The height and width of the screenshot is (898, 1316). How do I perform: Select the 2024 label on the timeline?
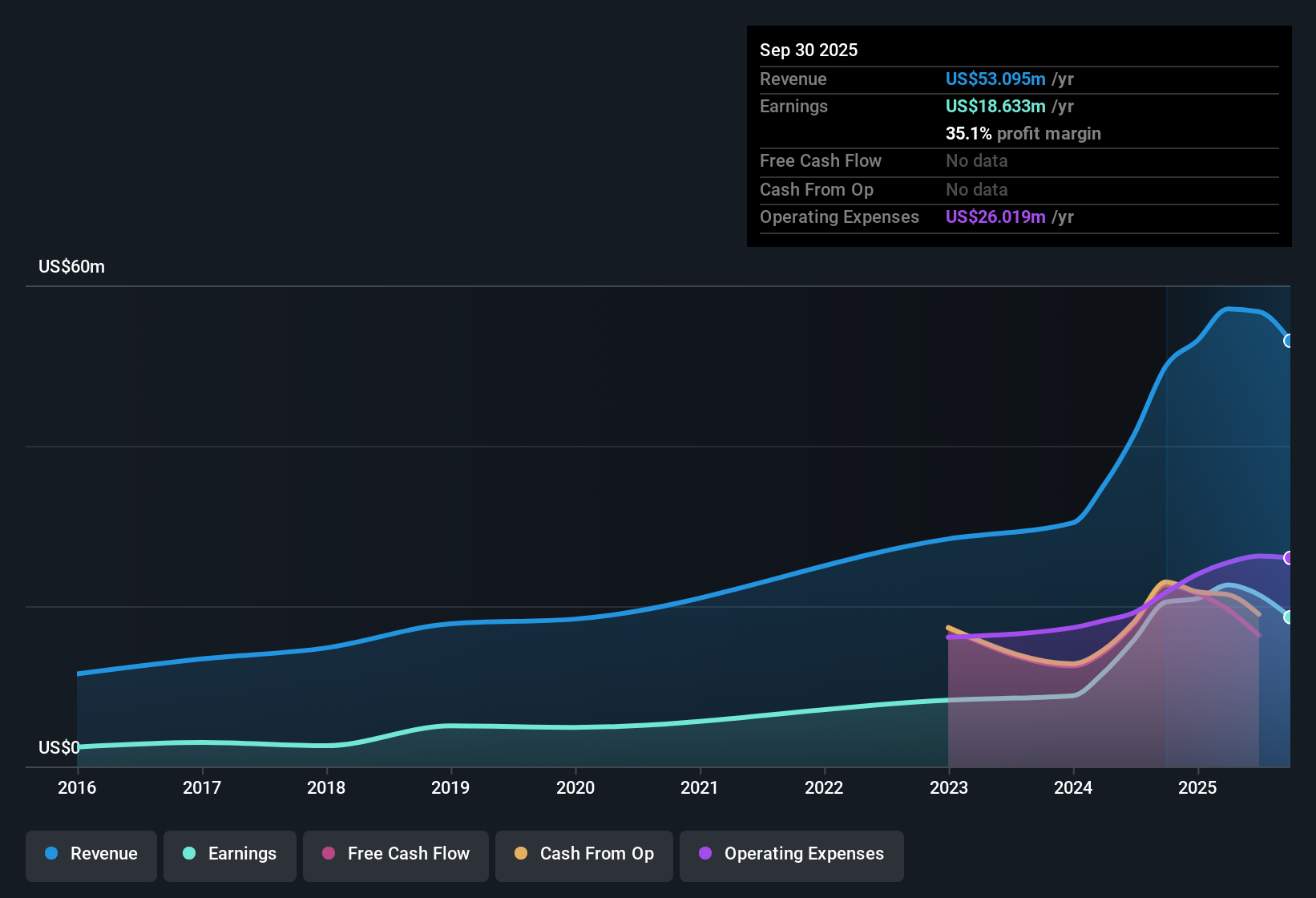pos(1074,787)
